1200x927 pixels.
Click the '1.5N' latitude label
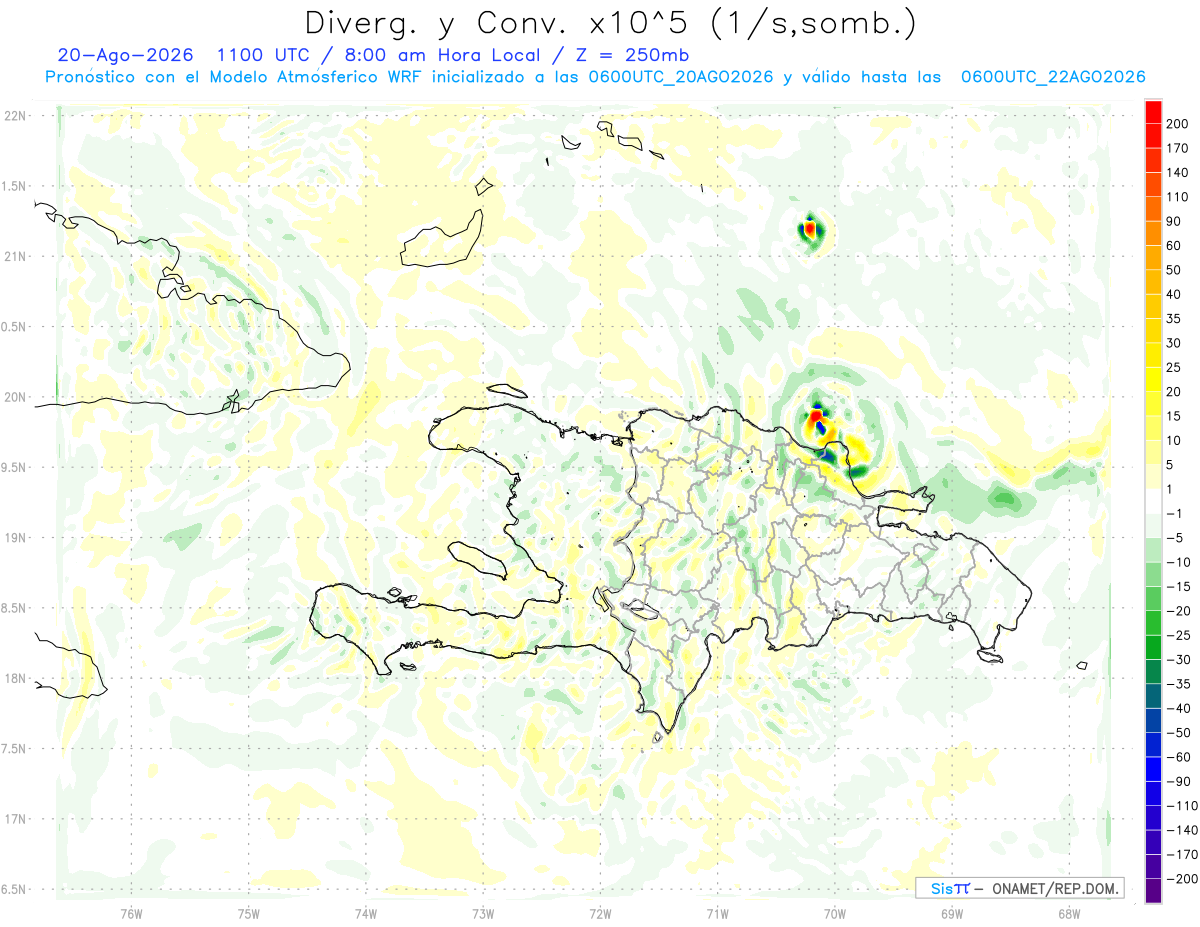point(14,186)
